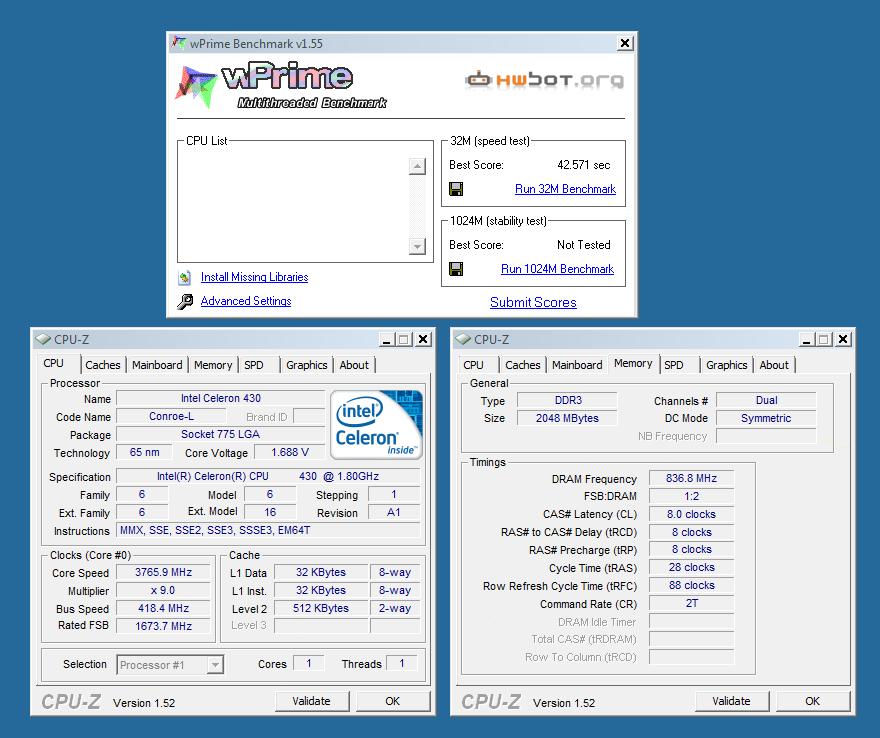
Task: Open Install Missing Libraries link
Action: pyautogui.click(x=254, y=277)
